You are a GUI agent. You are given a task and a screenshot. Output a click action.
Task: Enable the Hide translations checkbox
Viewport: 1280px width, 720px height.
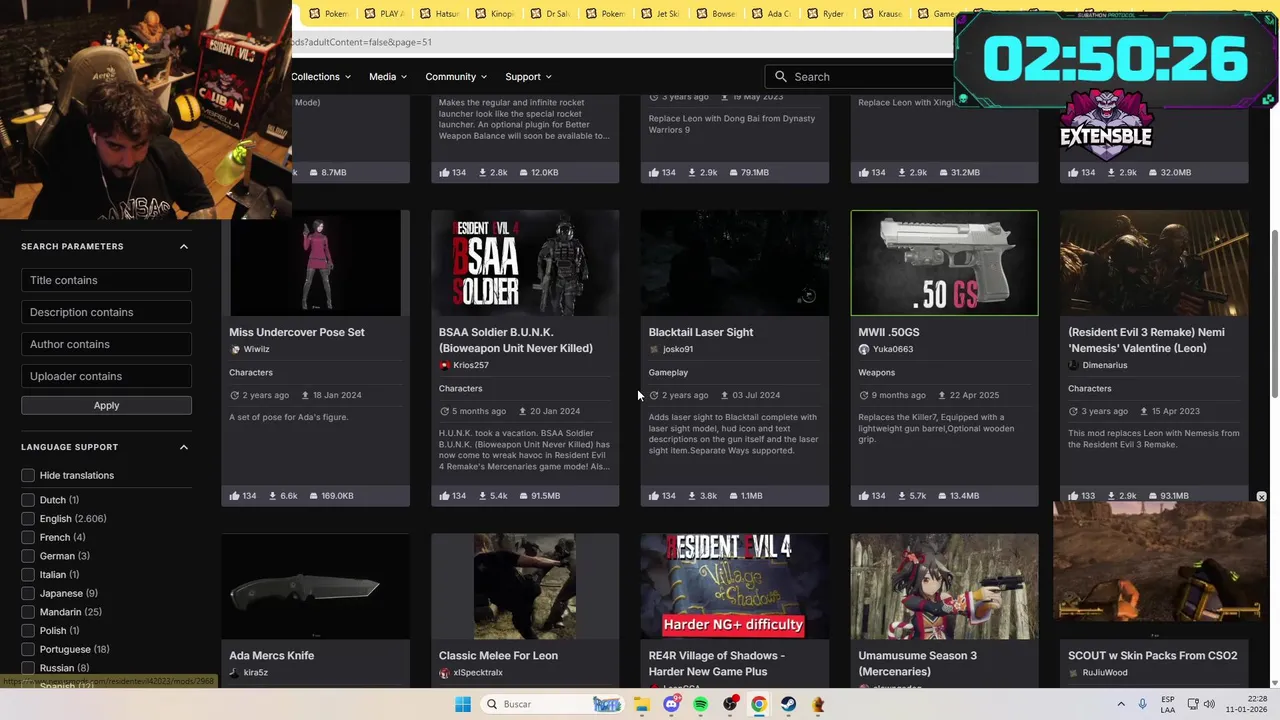click(28, 475)
